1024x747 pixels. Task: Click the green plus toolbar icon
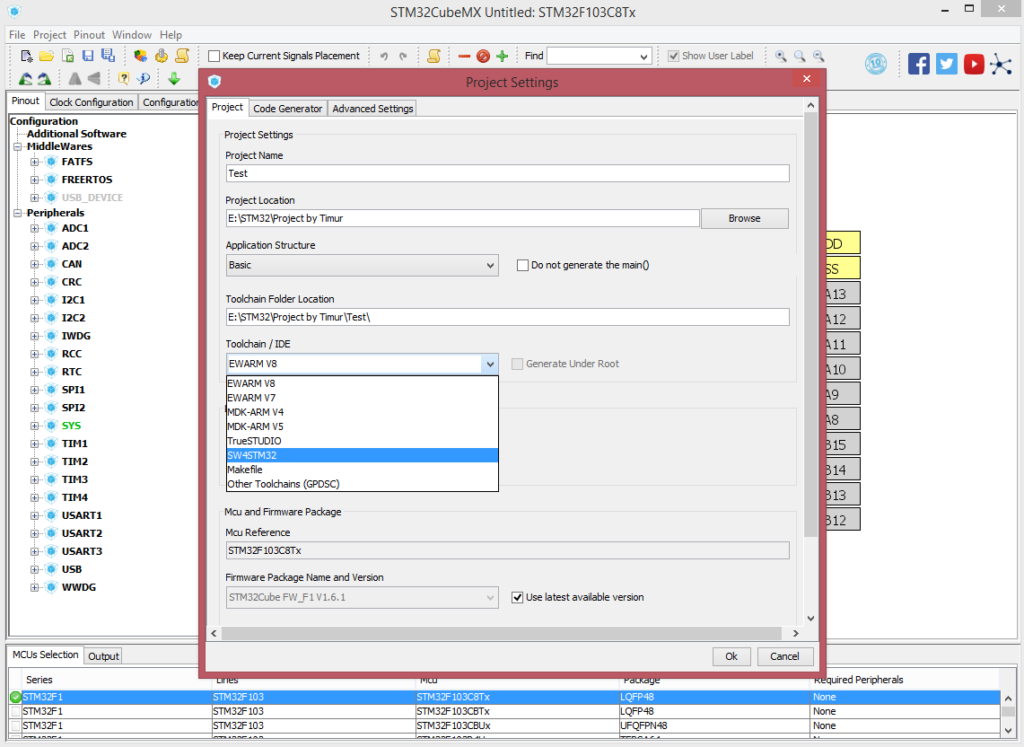tap(502, 56)
